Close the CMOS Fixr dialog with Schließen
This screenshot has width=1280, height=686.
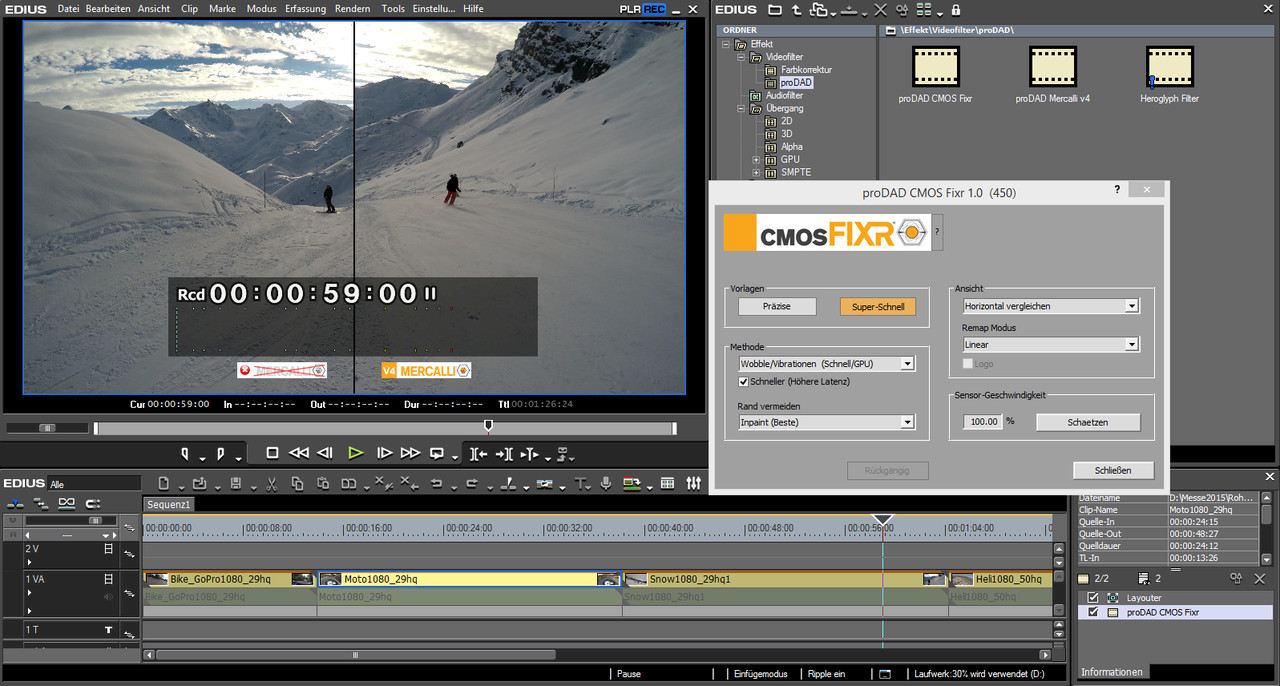click(1114, 470)
